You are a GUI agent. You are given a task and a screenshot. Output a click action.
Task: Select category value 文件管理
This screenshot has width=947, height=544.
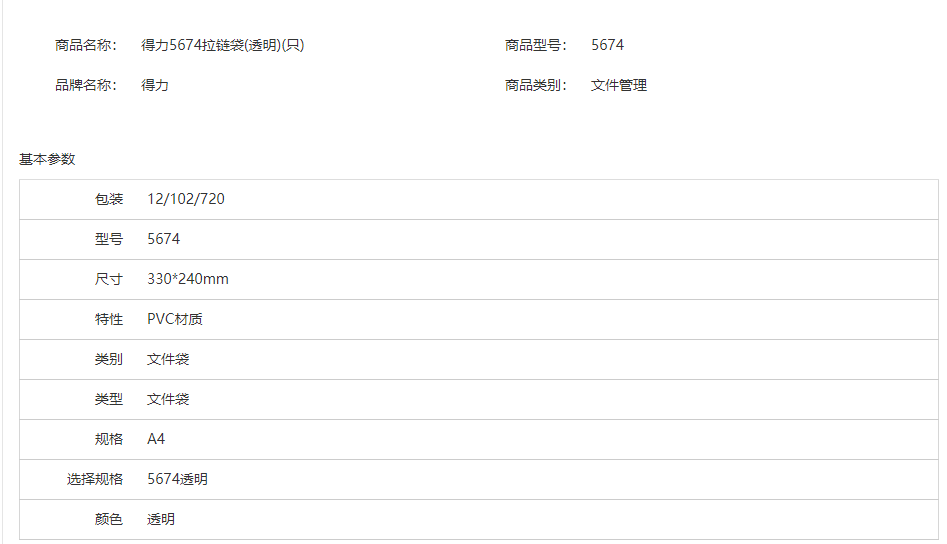619,85
